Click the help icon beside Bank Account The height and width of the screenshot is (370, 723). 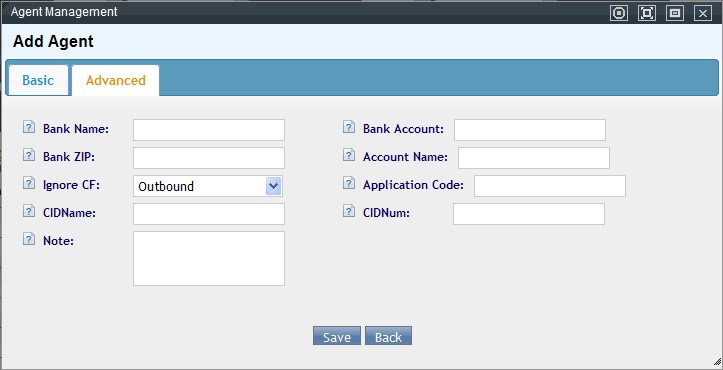[x=349, y=127]
